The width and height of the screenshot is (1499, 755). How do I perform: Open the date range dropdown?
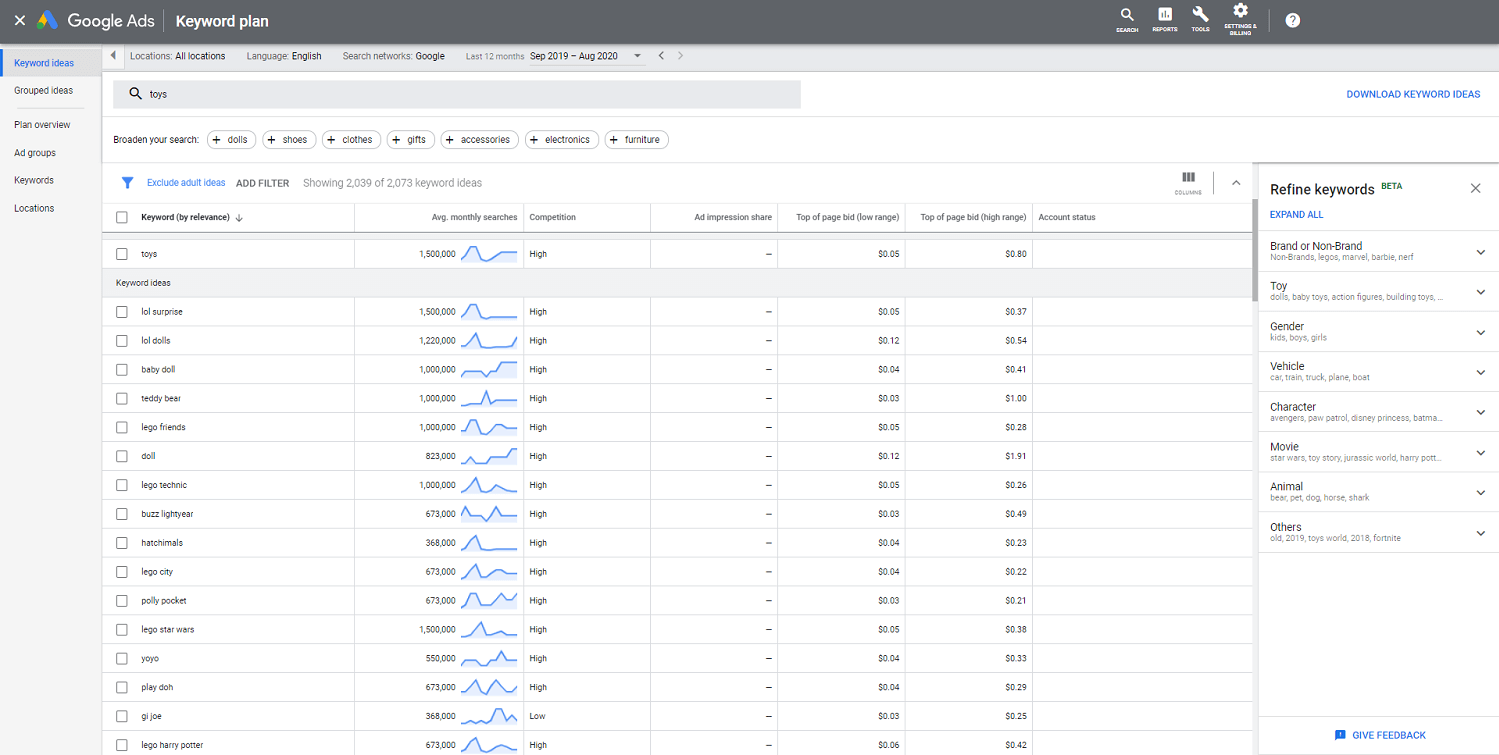pyautogui.click(x=637, y=56)
